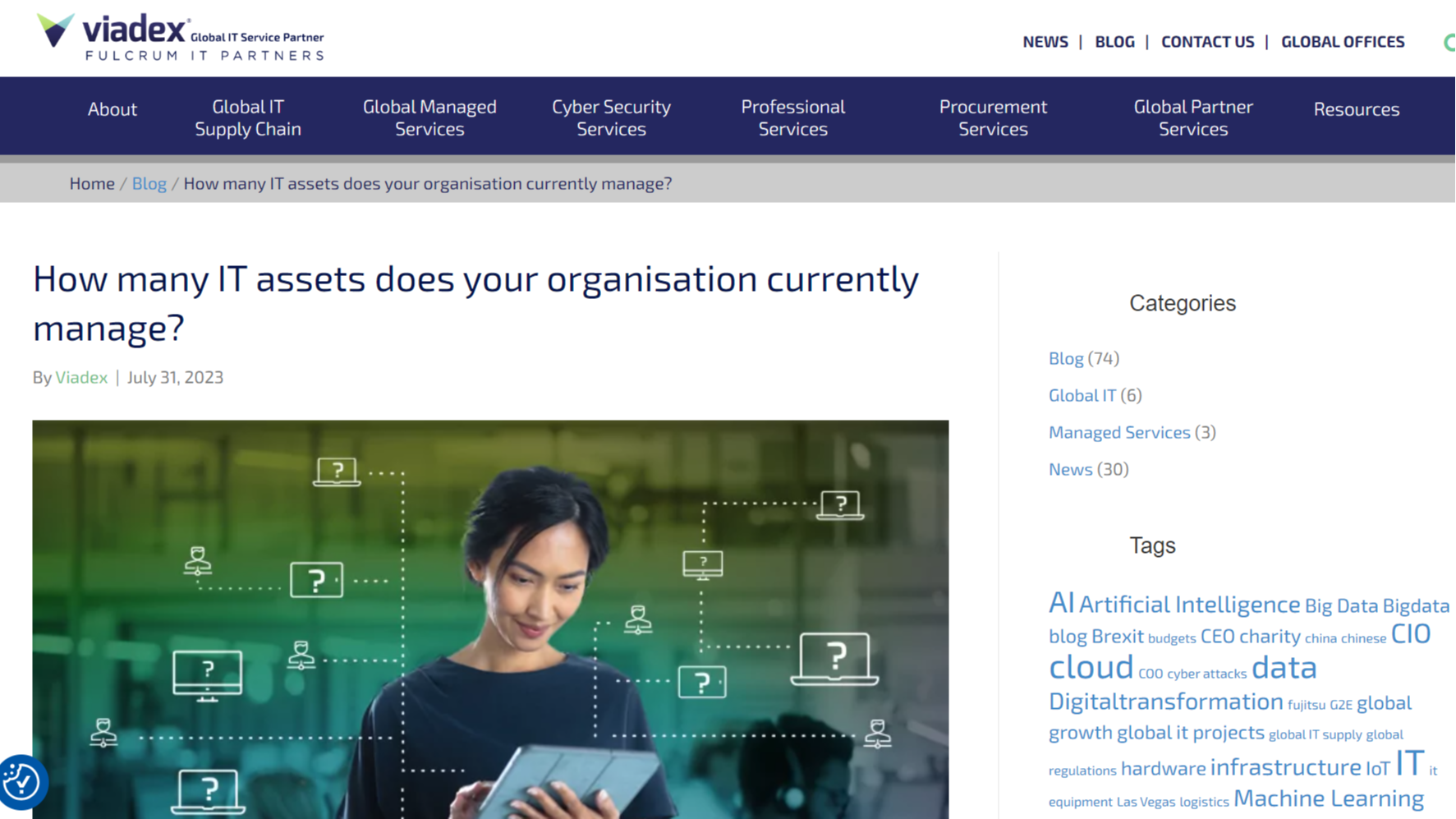The height and width of the screenshot is (819, 1456).
Task: Open the GLOBAL OFFICES page
Action: tap(1343, 42)
